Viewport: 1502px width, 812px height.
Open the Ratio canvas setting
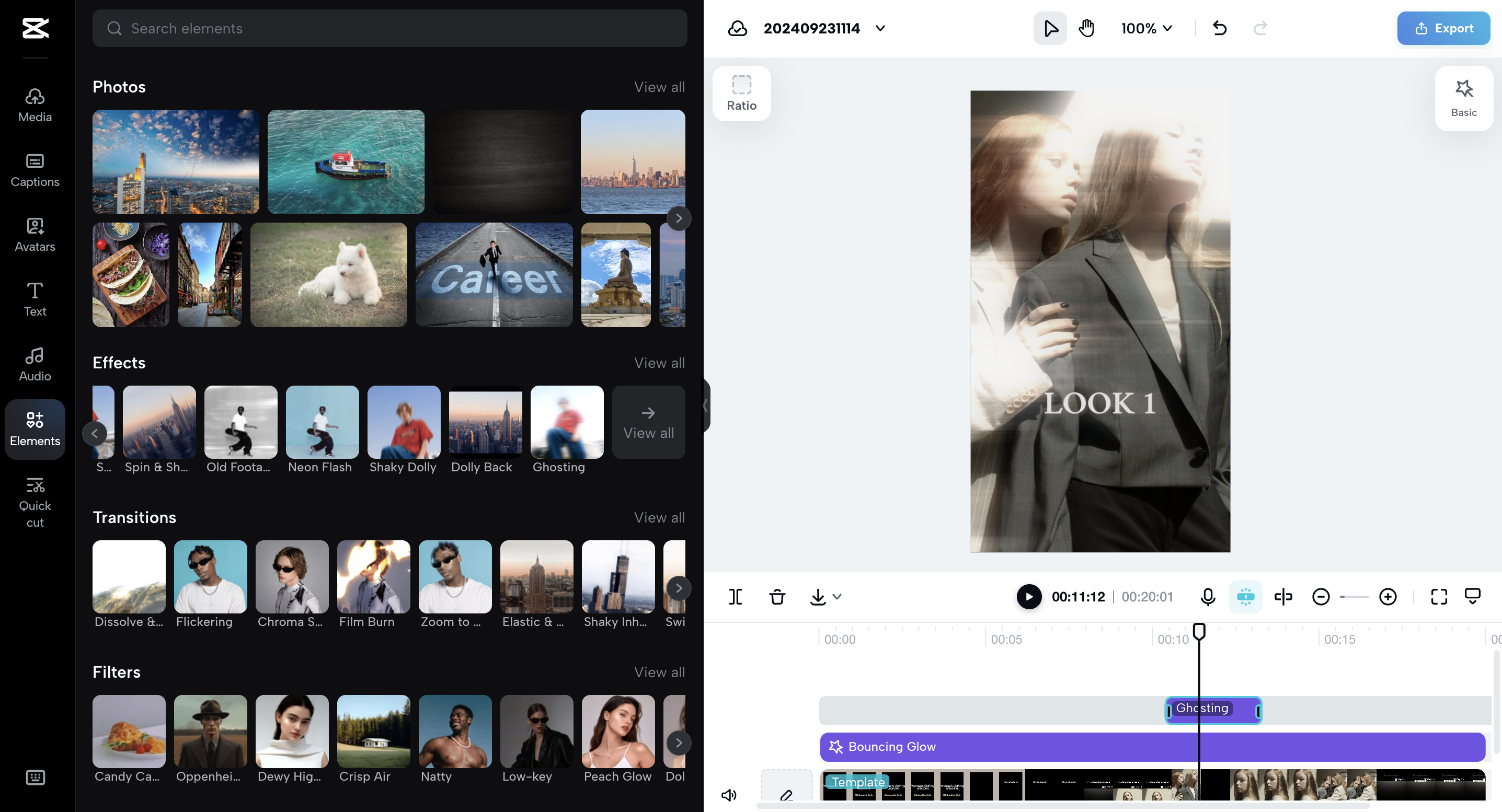741,93
